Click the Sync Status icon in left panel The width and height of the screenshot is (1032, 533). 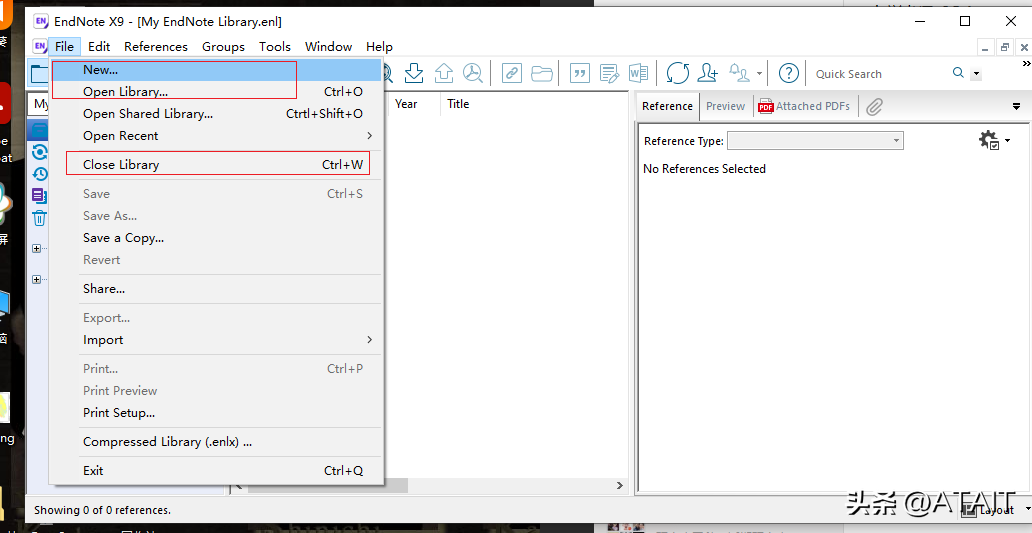39,152
